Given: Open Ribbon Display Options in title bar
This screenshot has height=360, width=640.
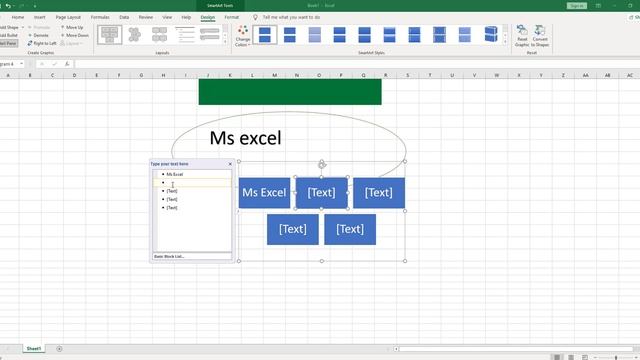Looking at the screenshot, I should click(x=598, y=6).
